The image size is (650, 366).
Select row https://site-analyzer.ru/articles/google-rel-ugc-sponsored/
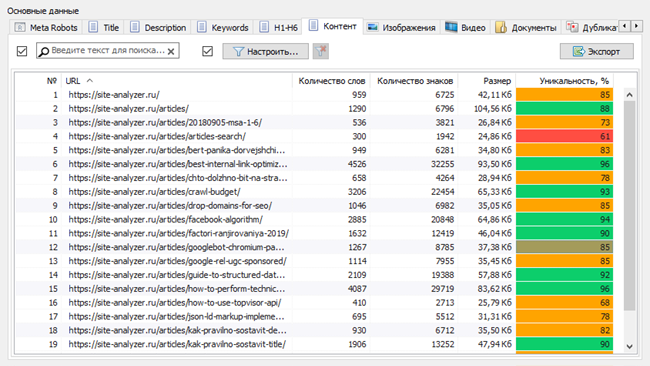[315, 261]
